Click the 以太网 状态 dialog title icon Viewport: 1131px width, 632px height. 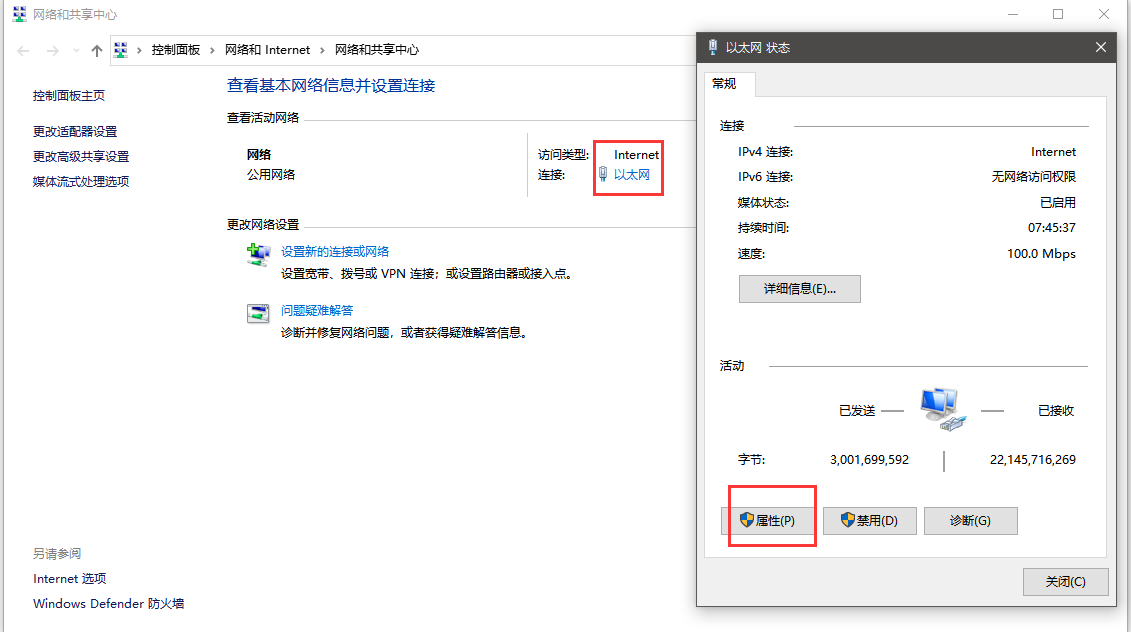coord(713,48)
